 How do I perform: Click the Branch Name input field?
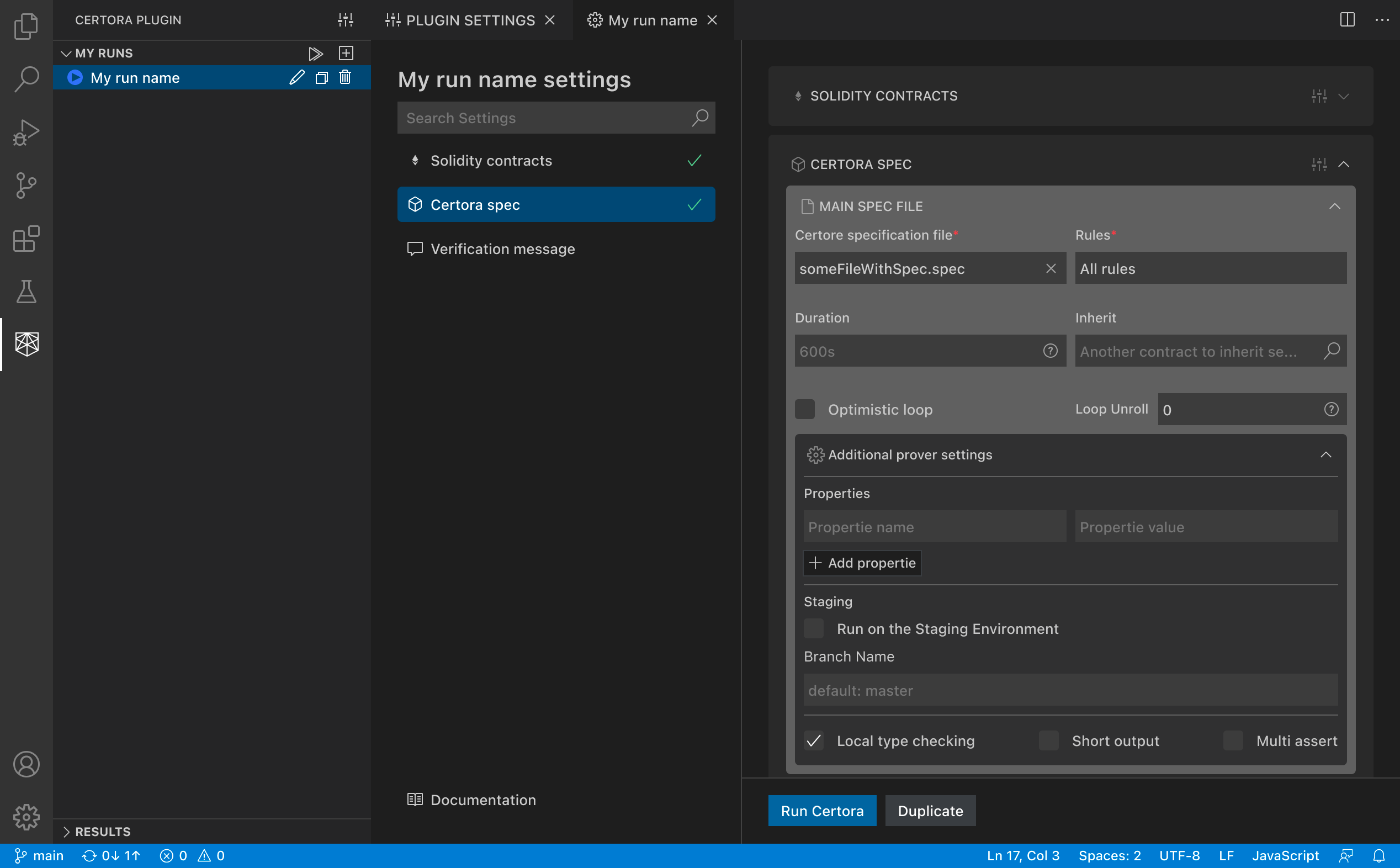pos(1070,690)
